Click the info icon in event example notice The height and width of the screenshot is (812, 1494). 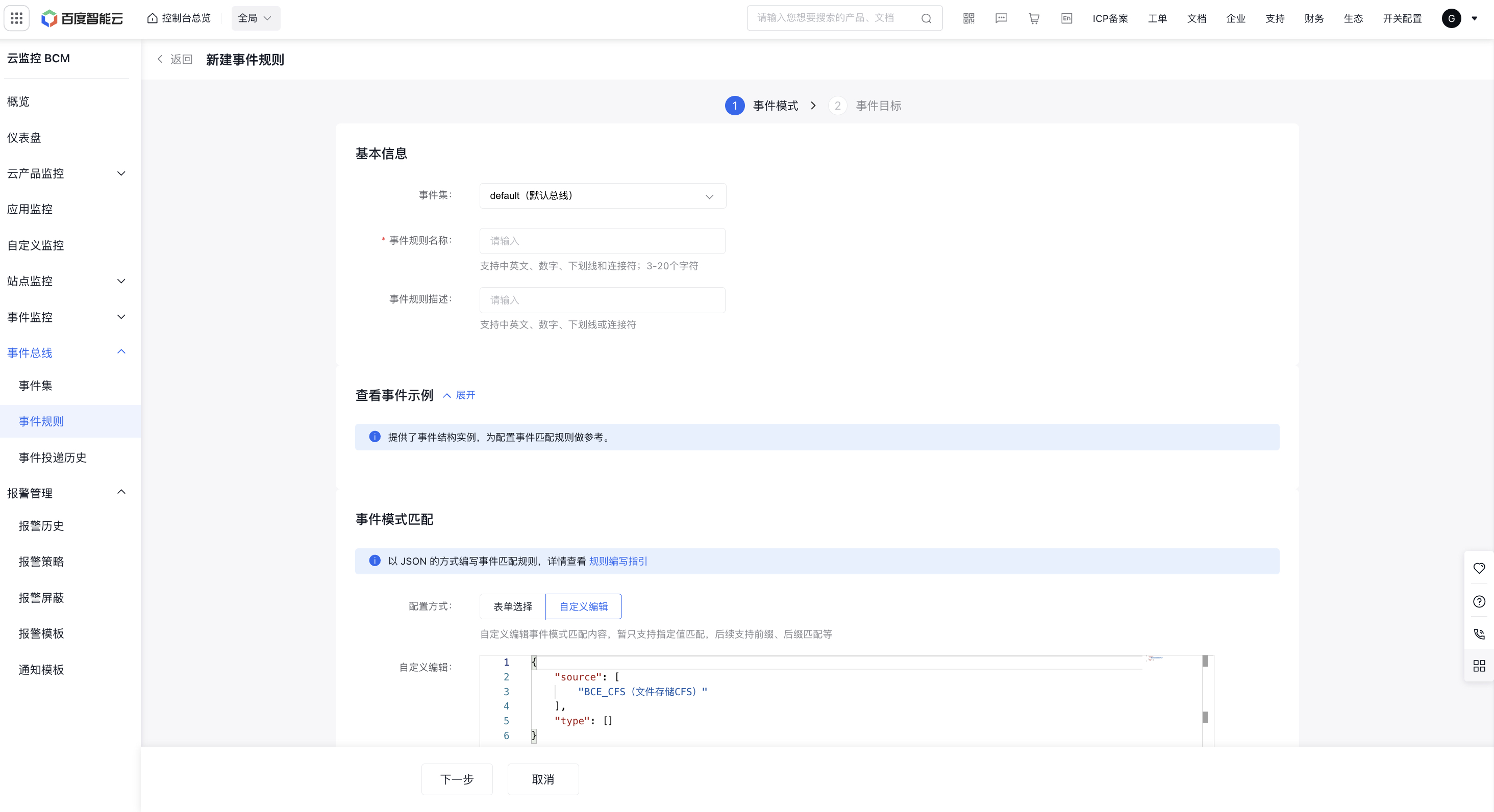375,437
